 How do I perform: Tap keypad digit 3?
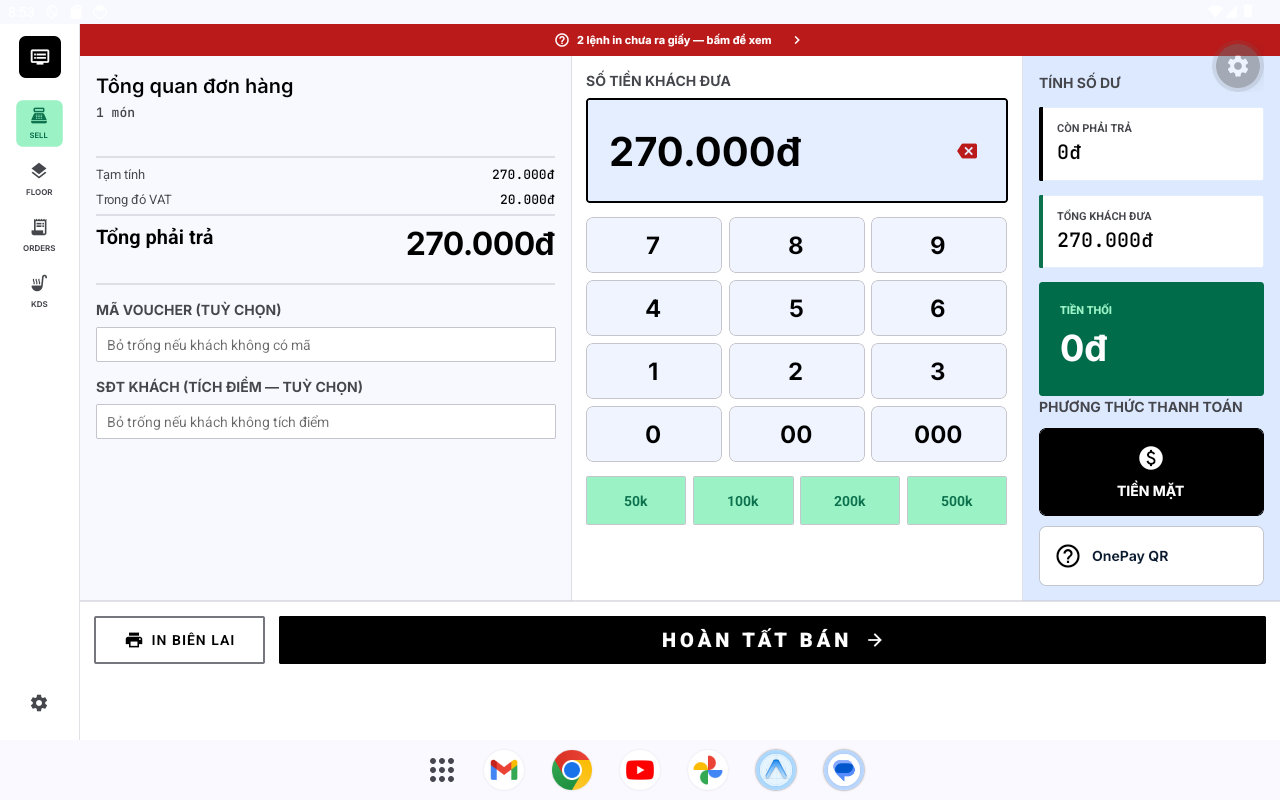pos(939,371)
